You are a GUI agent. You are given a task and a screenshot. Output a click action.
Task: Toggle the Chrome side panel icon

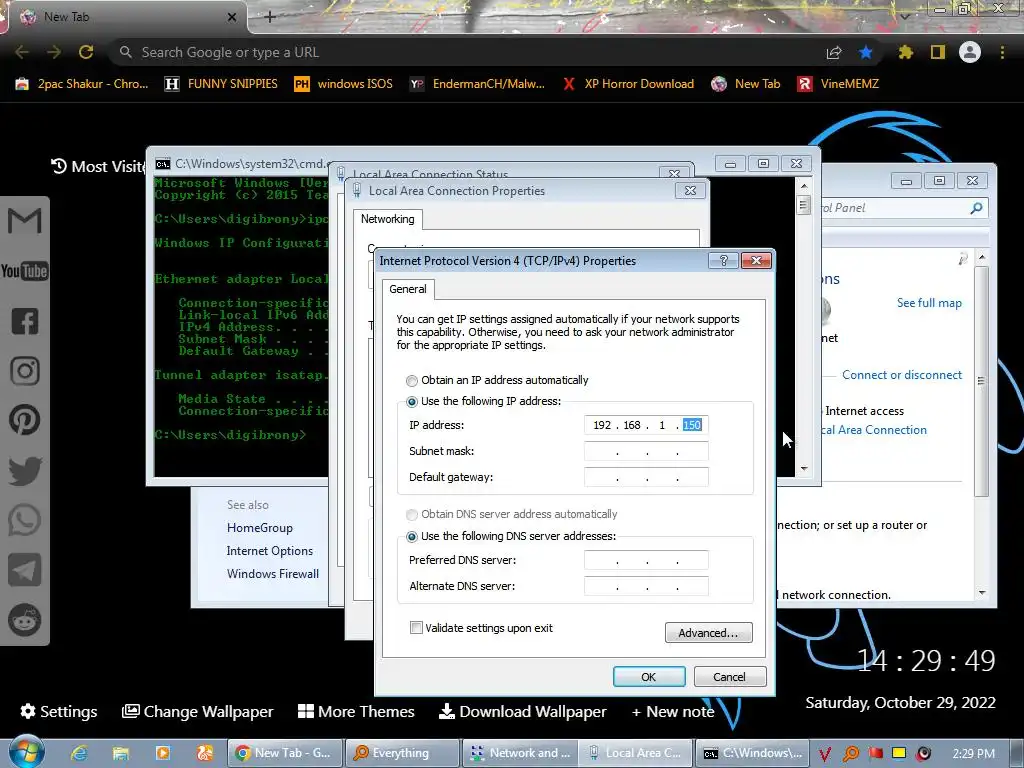tap(938, 52)
